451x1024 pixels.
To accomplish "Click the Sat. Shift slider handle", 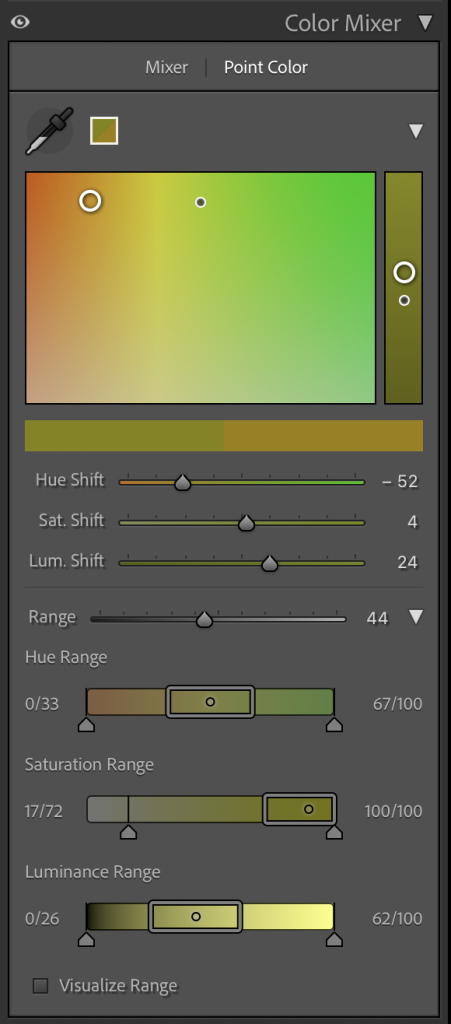I will click(246, 523).
